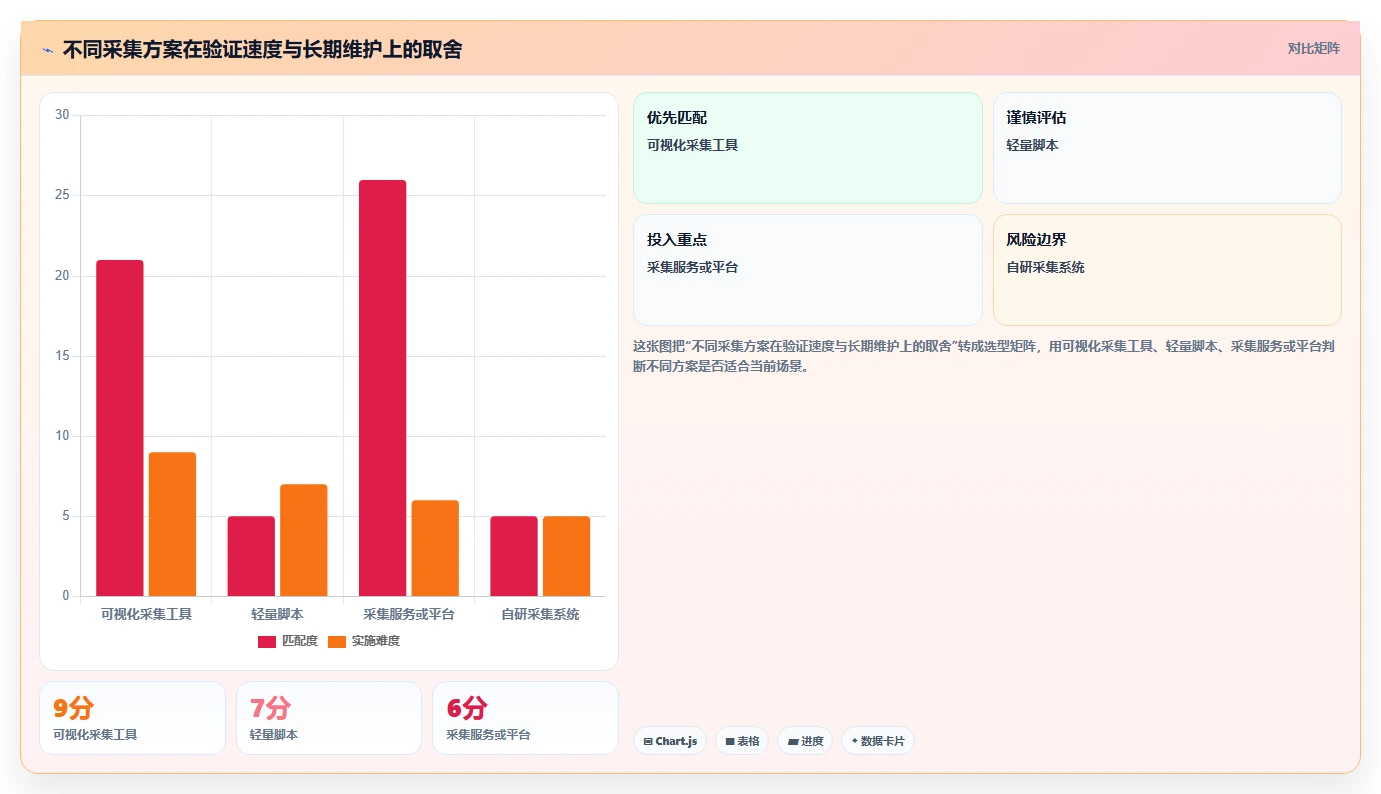The width and height of the screenshot is (1381, 794).
Task: Click the red 匹配度 bar for 采集服务或平台
Action: (383, 388)
